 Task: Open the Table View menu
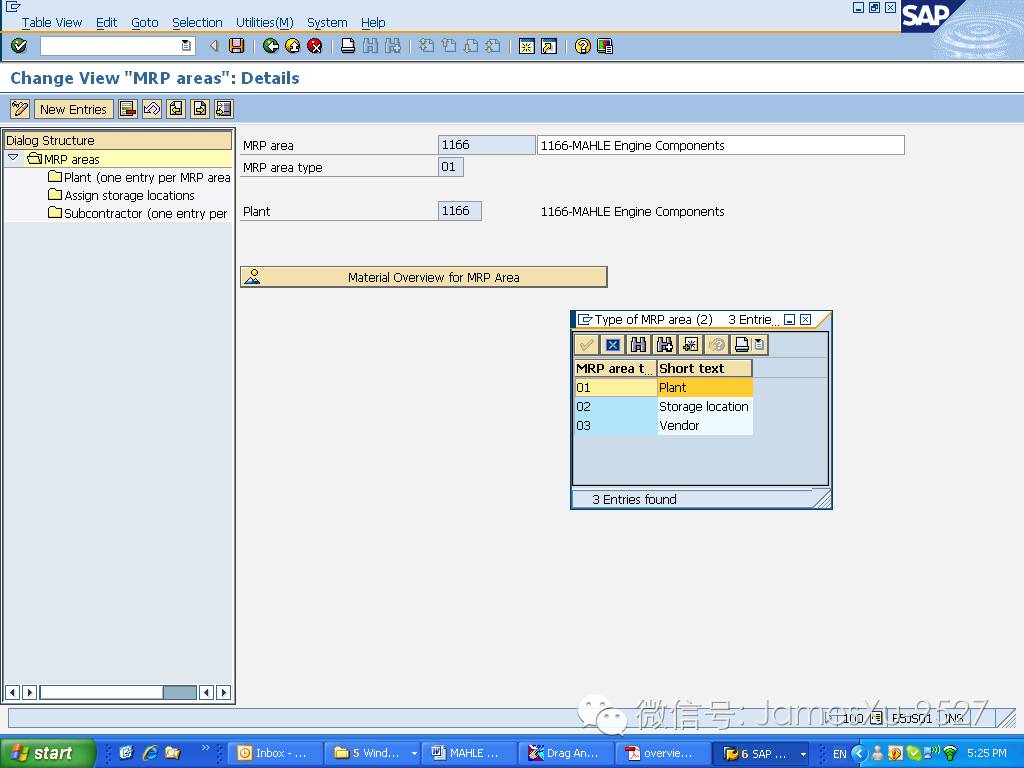[52, 22]
